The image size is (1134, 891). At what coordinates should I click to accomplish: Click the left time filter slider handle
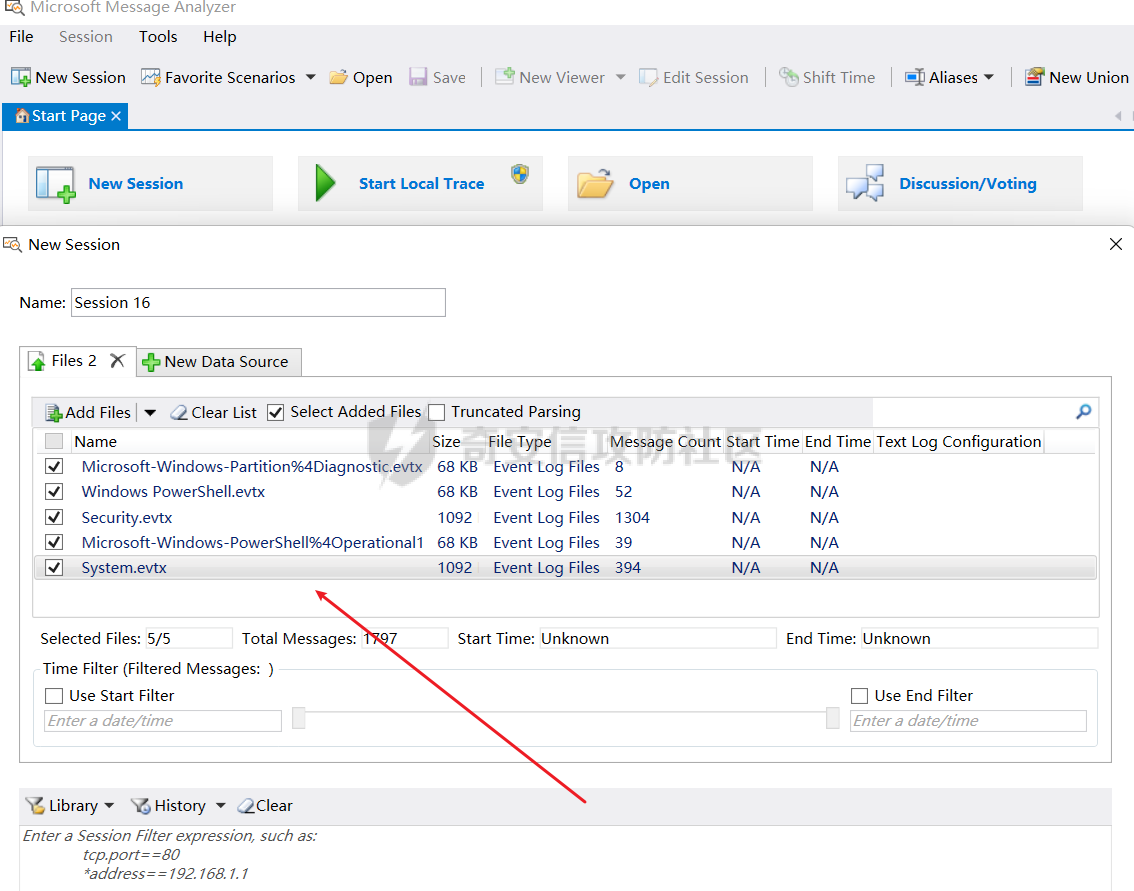point(298,718)
